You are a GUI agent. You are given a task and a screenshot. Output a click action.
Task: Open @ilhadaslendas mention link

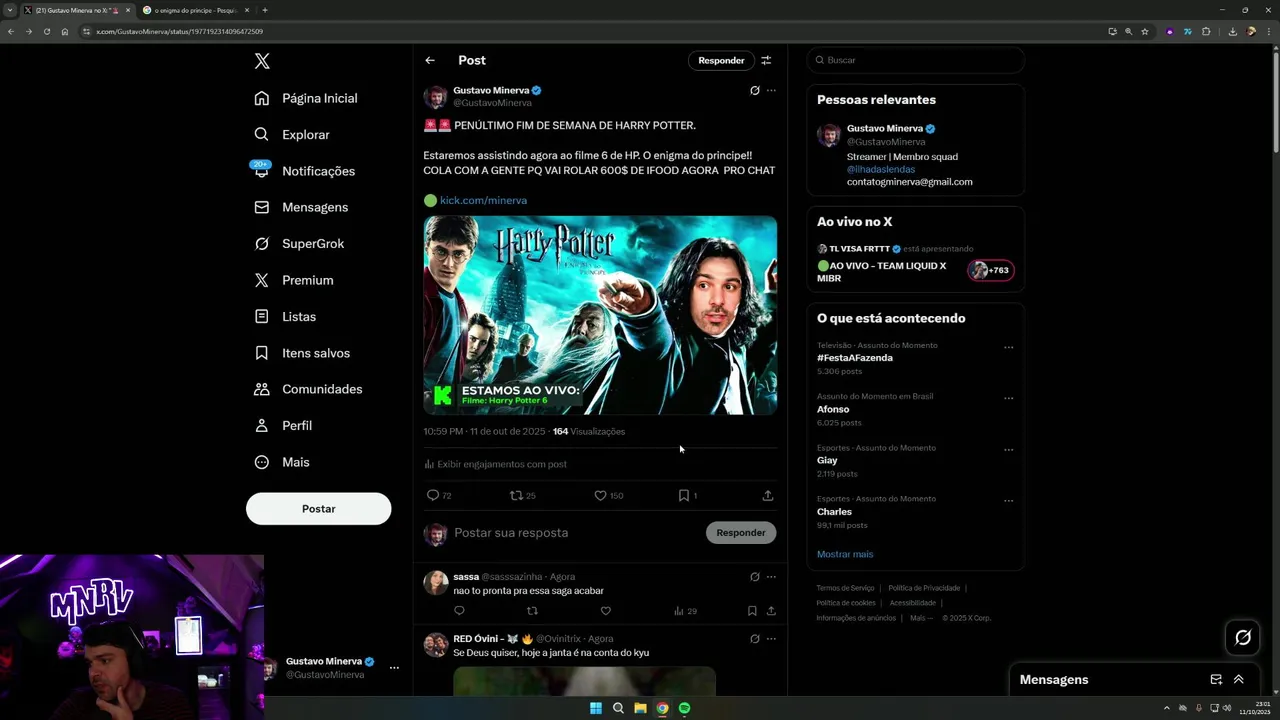coord(881,169)
